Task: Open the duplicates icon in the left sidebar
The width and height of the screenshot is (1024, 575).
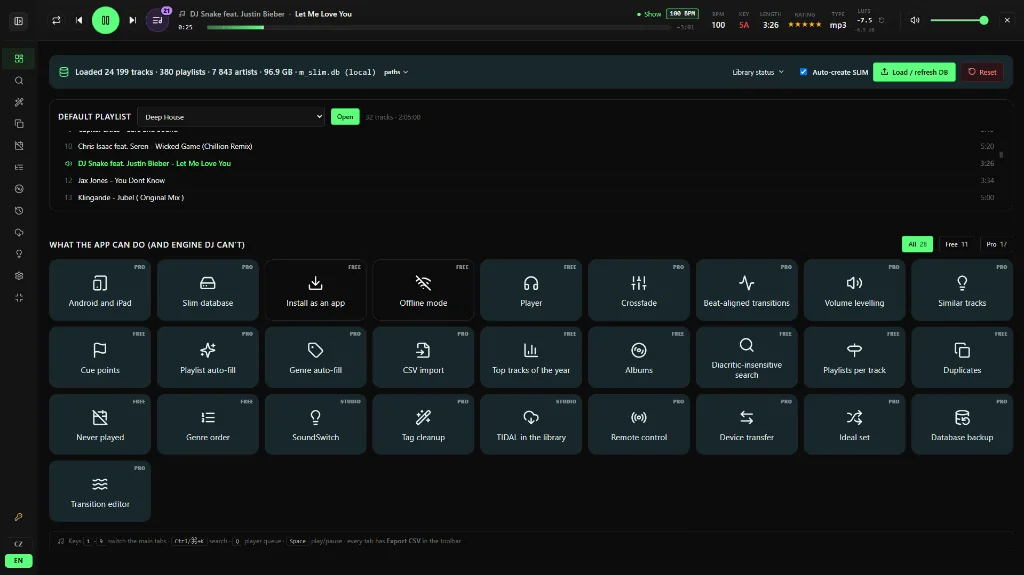Action: tap(19, 123)
